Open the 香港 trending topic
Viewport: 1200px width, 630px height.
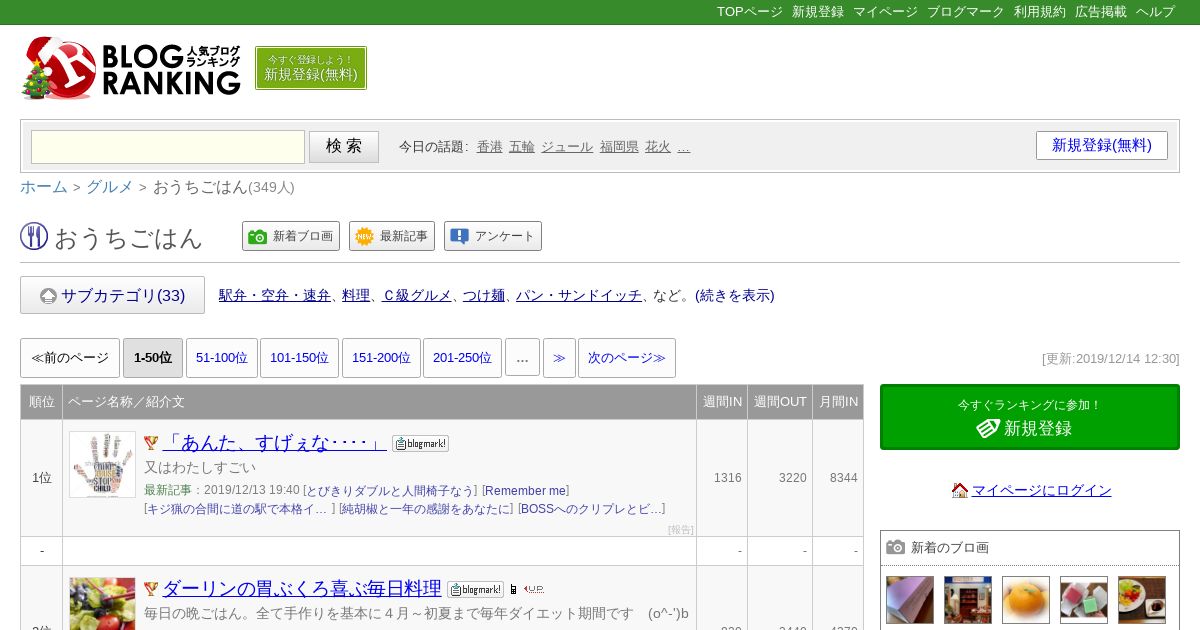point(490,147)
